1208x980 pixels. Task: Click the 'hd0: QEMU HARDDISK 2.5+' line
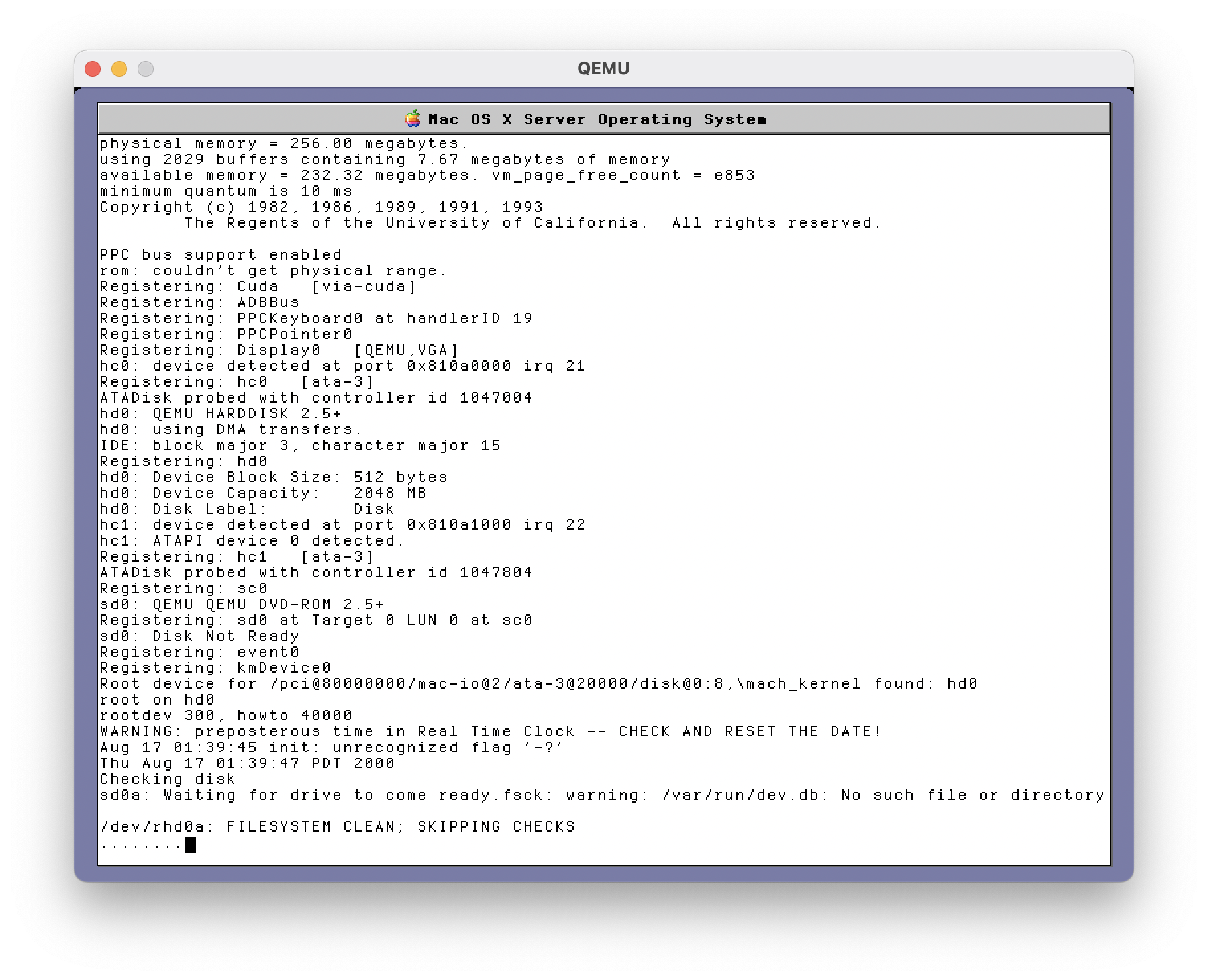pos(221,414)
